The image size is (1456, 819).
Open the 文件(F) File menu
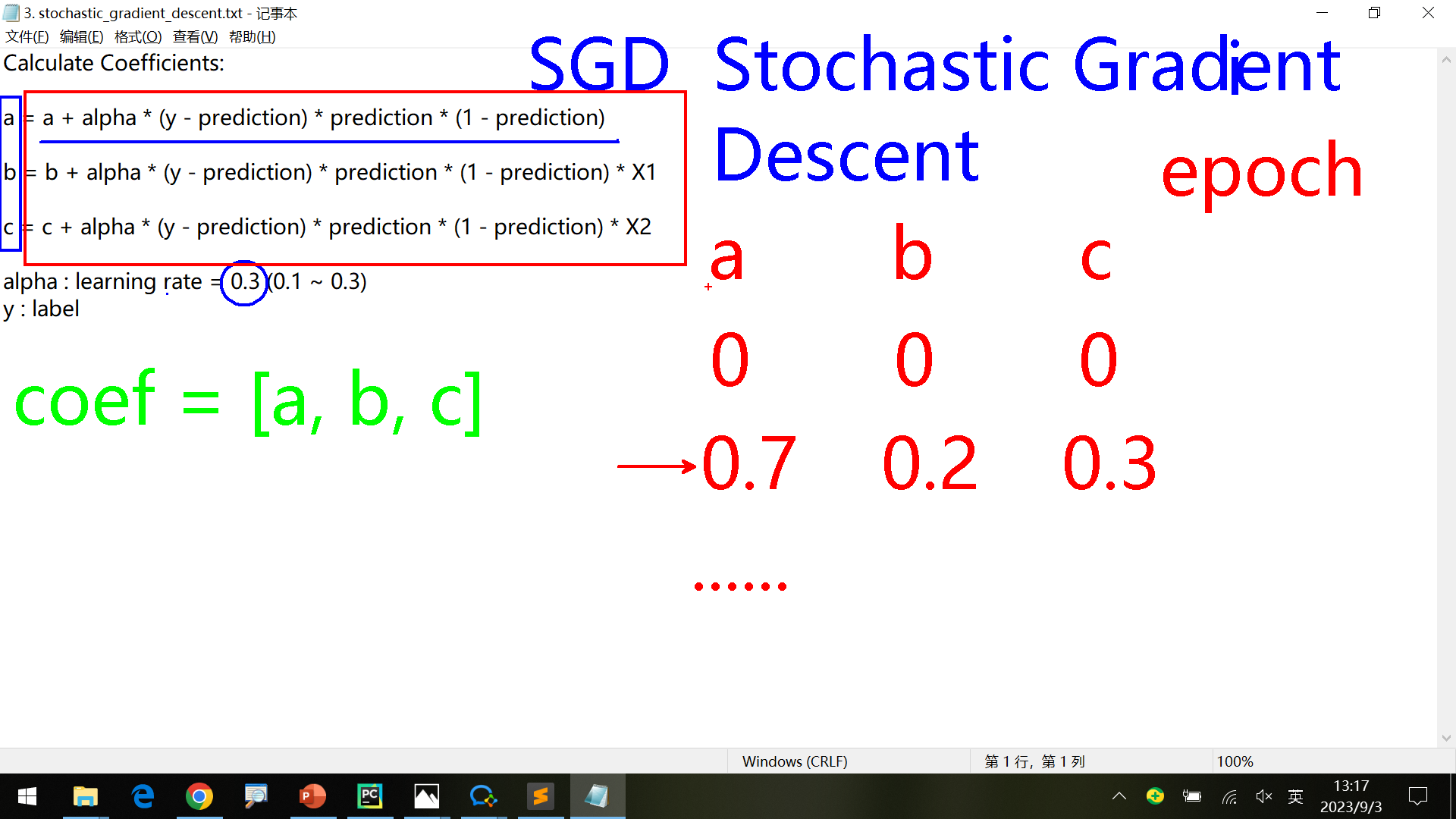click(x=27, y=36)
